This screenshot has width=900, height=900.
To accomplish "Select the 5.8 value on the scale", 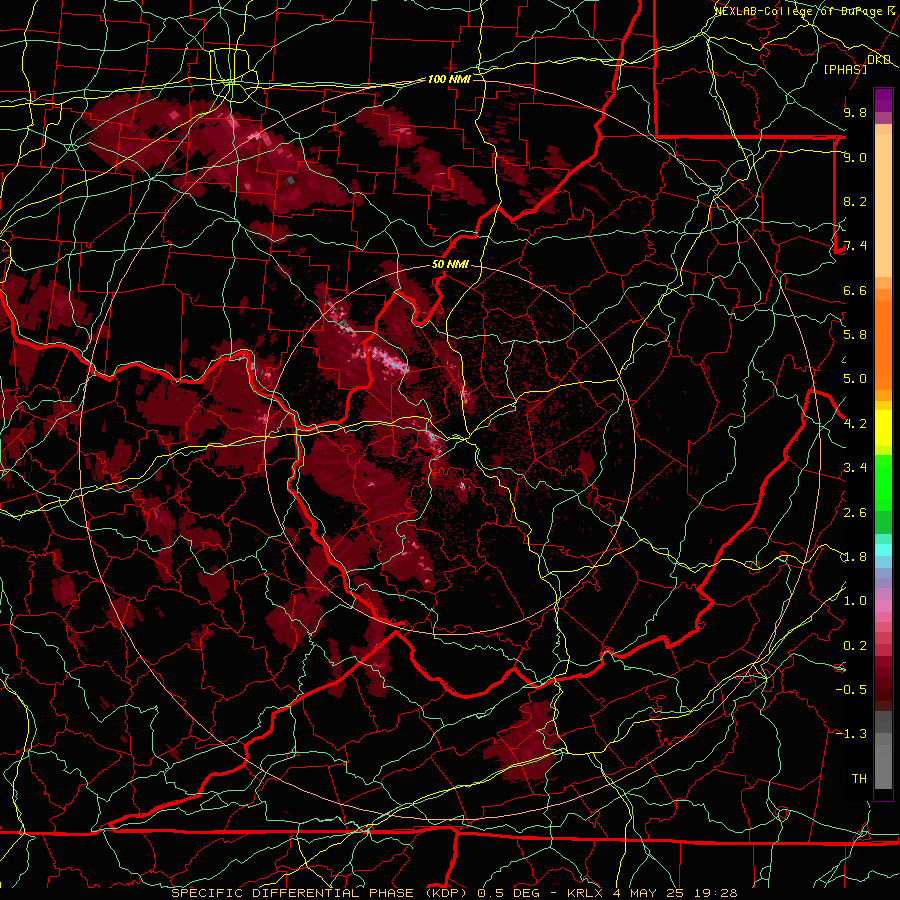I will click(855, 335).
